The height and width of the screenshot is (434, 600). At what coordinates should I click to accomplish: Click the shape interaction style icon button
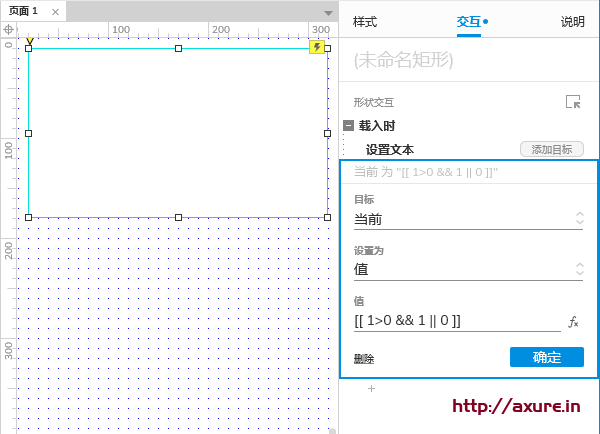(x=573, y=102)
